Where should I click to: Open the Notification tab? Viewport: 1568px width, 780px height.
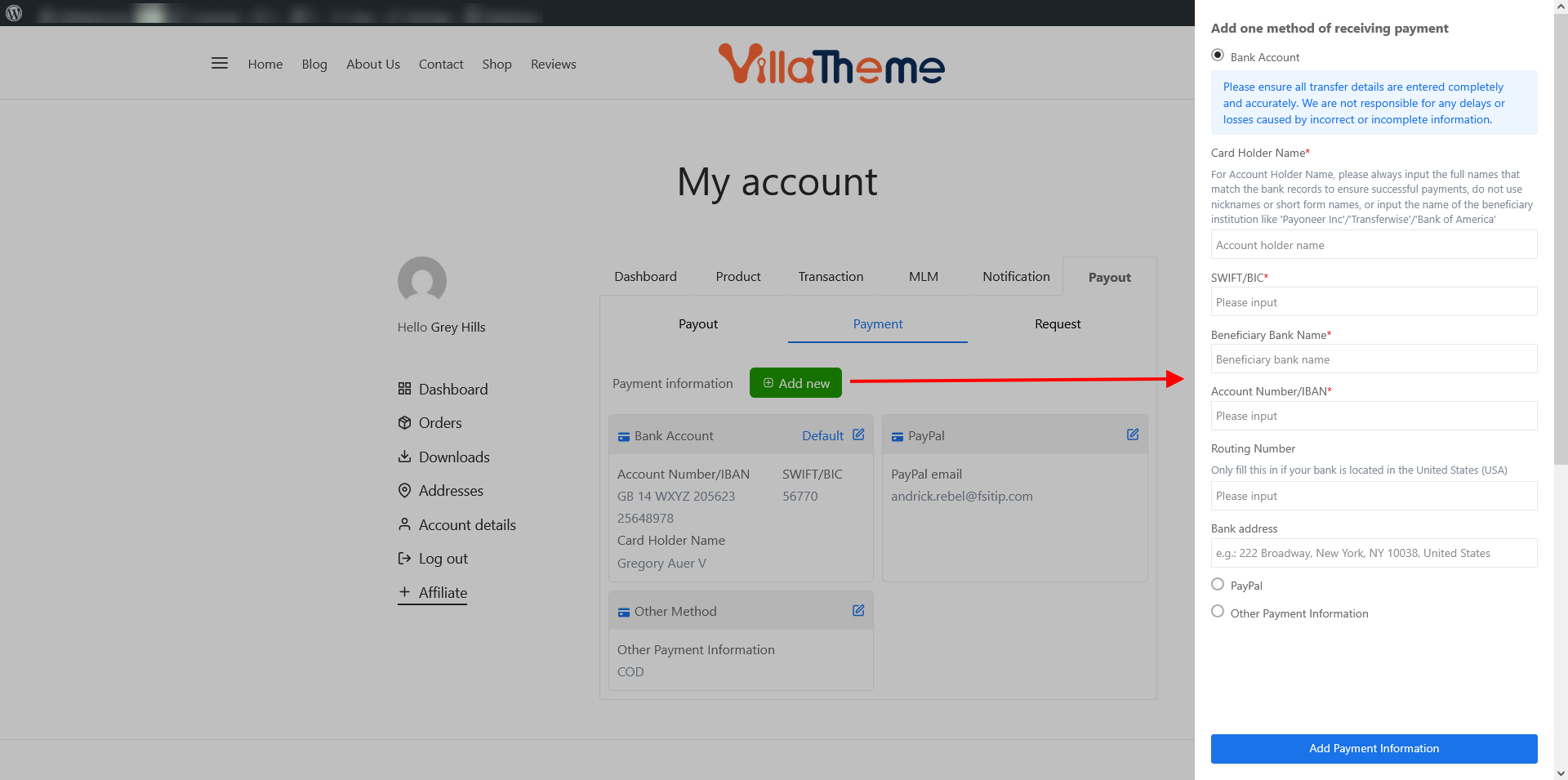coord(1016,276)
